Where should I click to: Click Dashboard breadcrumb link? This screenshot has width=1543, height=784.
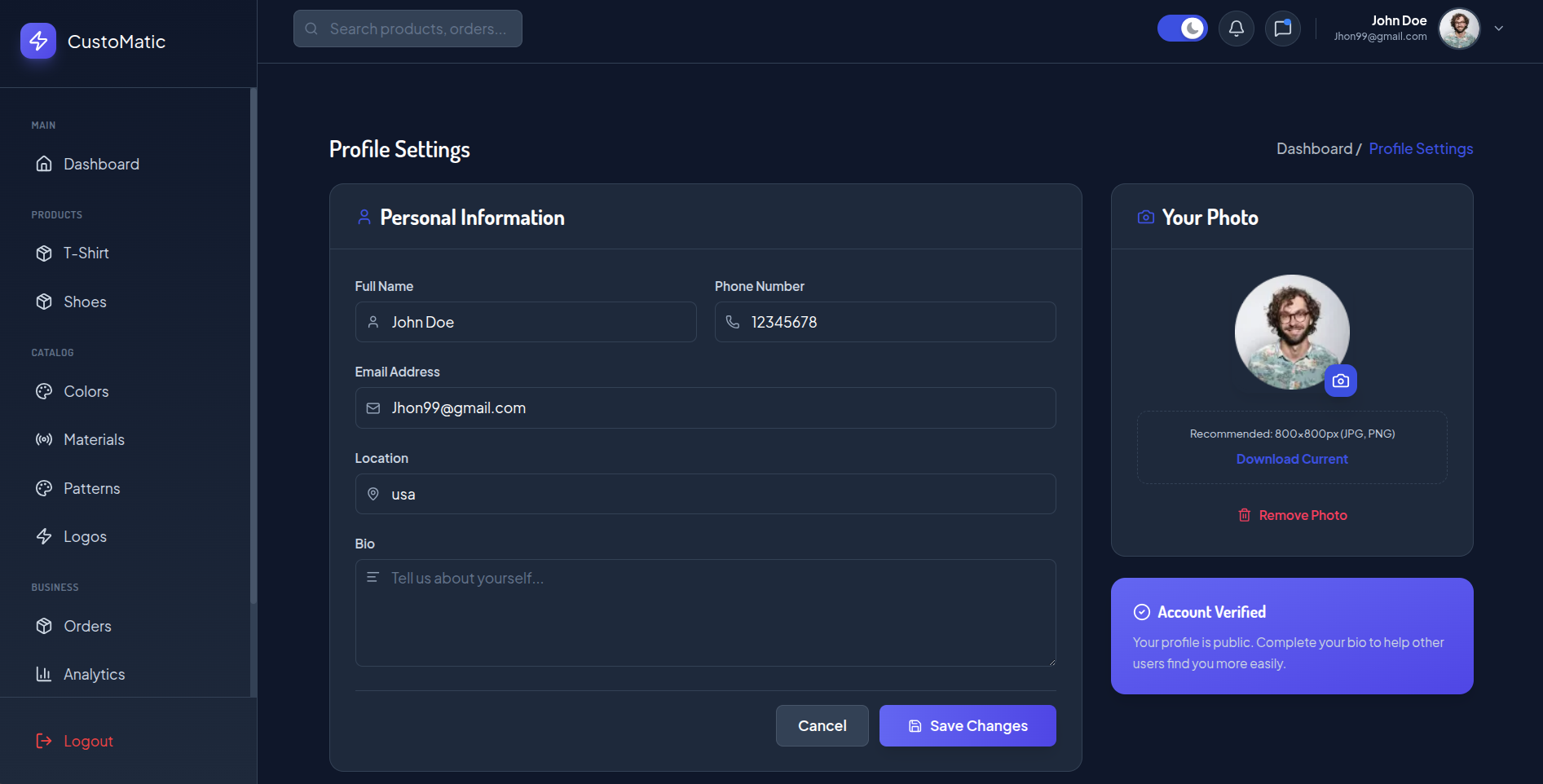click(1314, 149)
